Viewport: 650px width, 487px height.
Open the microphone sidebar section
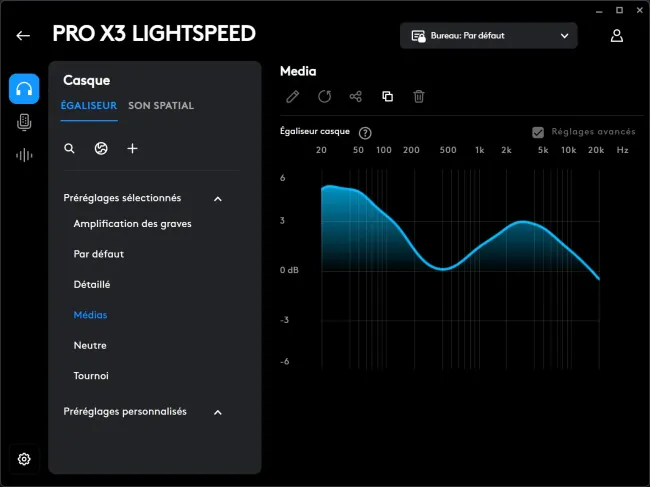pos(24,122)
